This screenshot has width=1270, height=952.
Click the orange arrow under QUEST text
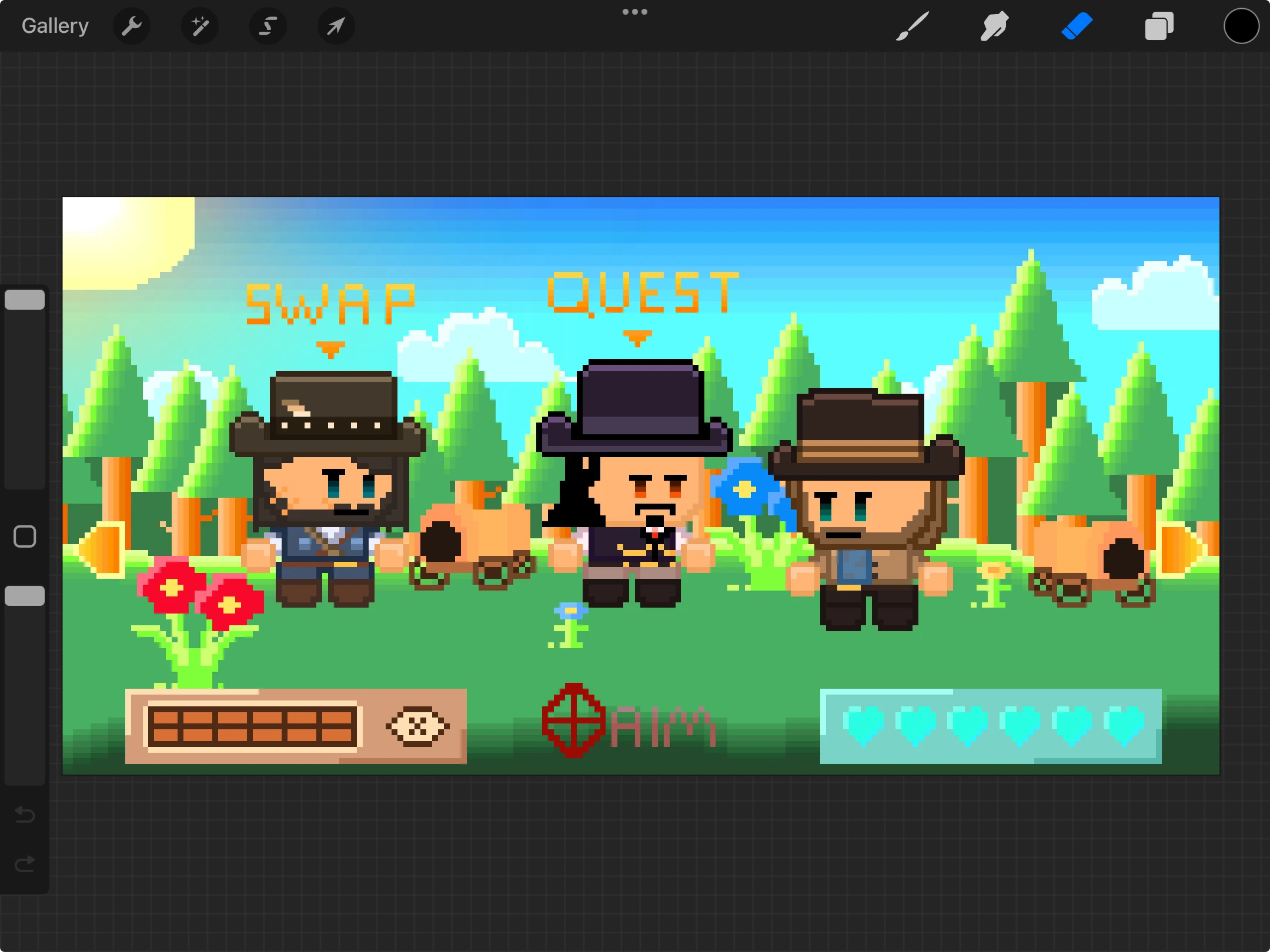click(637, 338)
